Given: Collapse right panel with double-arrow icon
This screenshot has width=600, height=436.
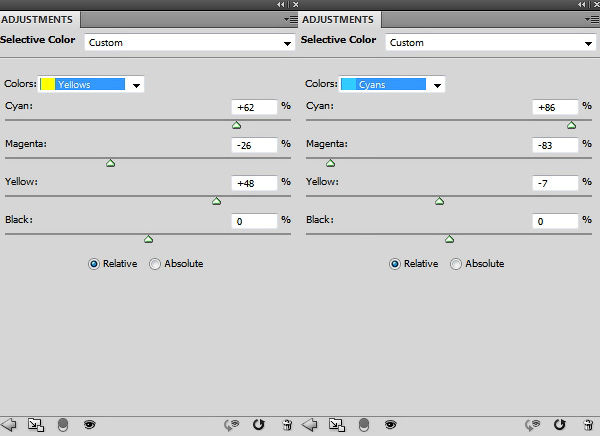Looking at the screenshot, I should click(x=582, y=5).
